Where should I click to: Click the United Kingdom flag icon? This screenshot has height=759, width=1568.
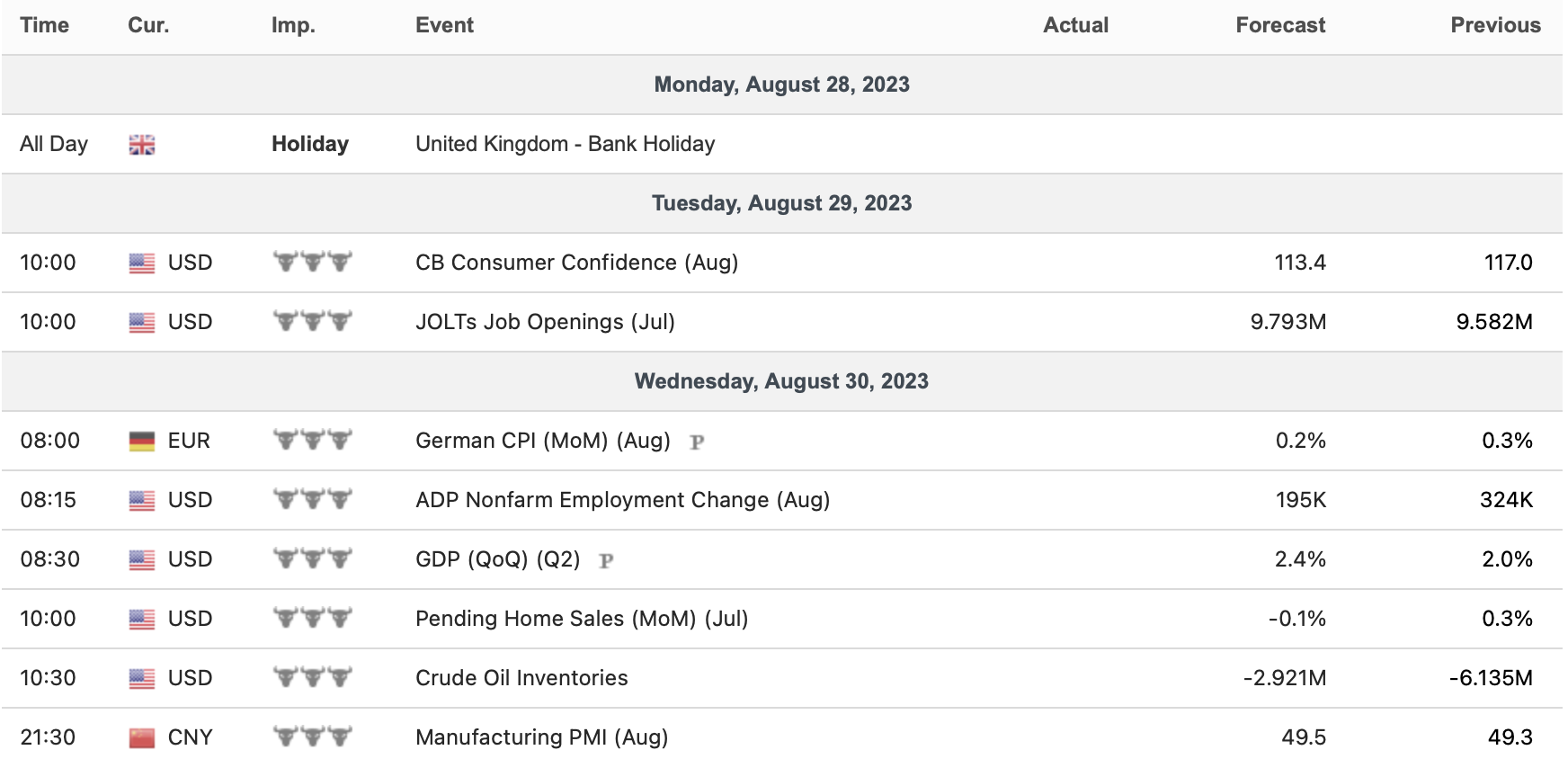click(142, 145)
